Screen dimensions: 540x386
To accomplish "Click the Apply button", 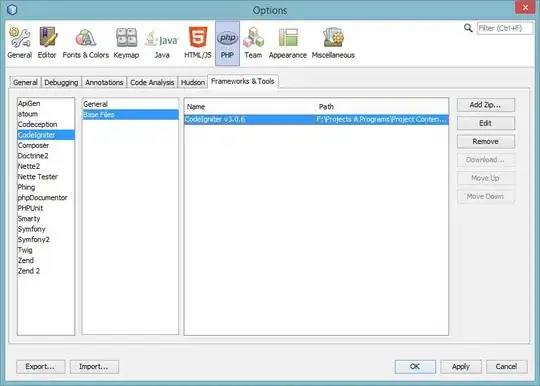I will [x=461, y=367].
